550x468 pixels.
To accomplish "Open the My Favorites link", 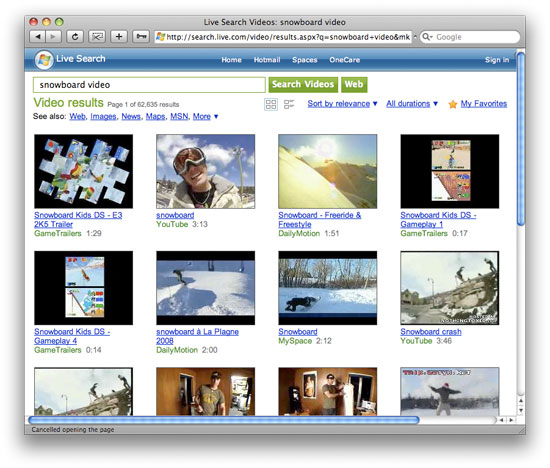I will (484, 104).
